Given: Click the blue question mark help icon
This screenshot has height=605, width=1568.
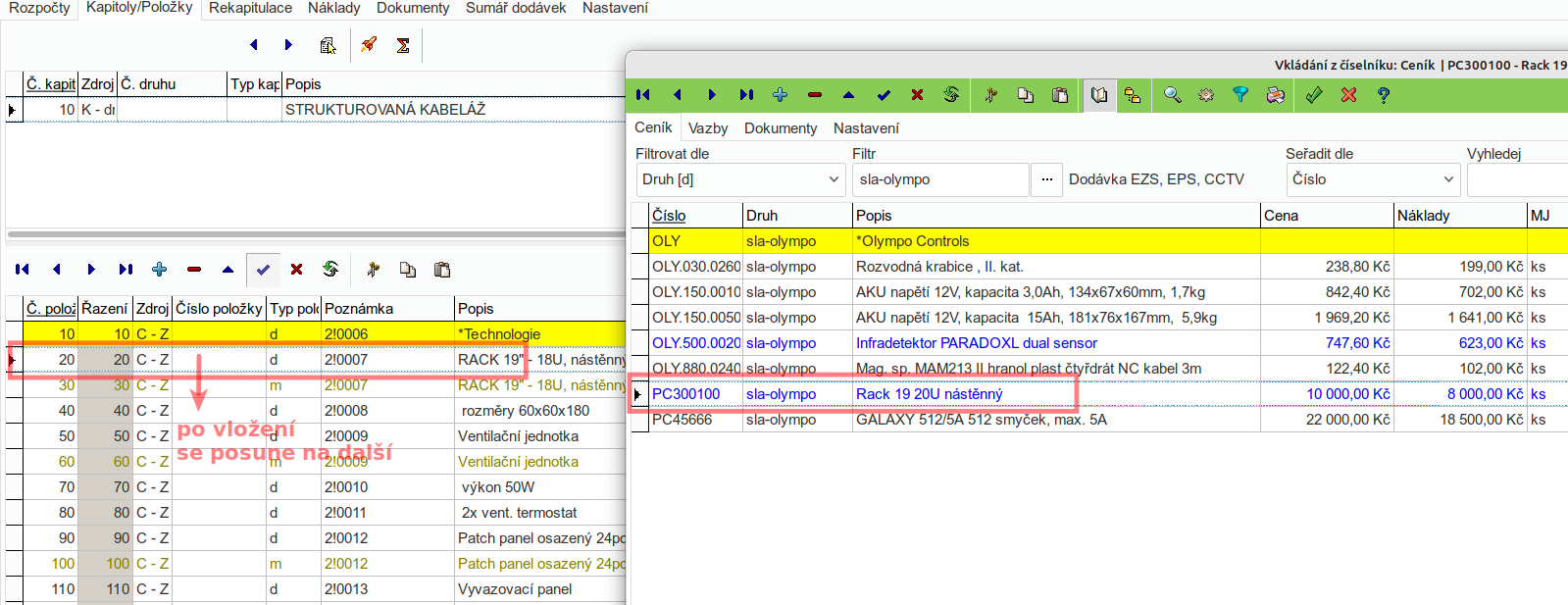Looking at the screenshot, I should point(1383,95).
